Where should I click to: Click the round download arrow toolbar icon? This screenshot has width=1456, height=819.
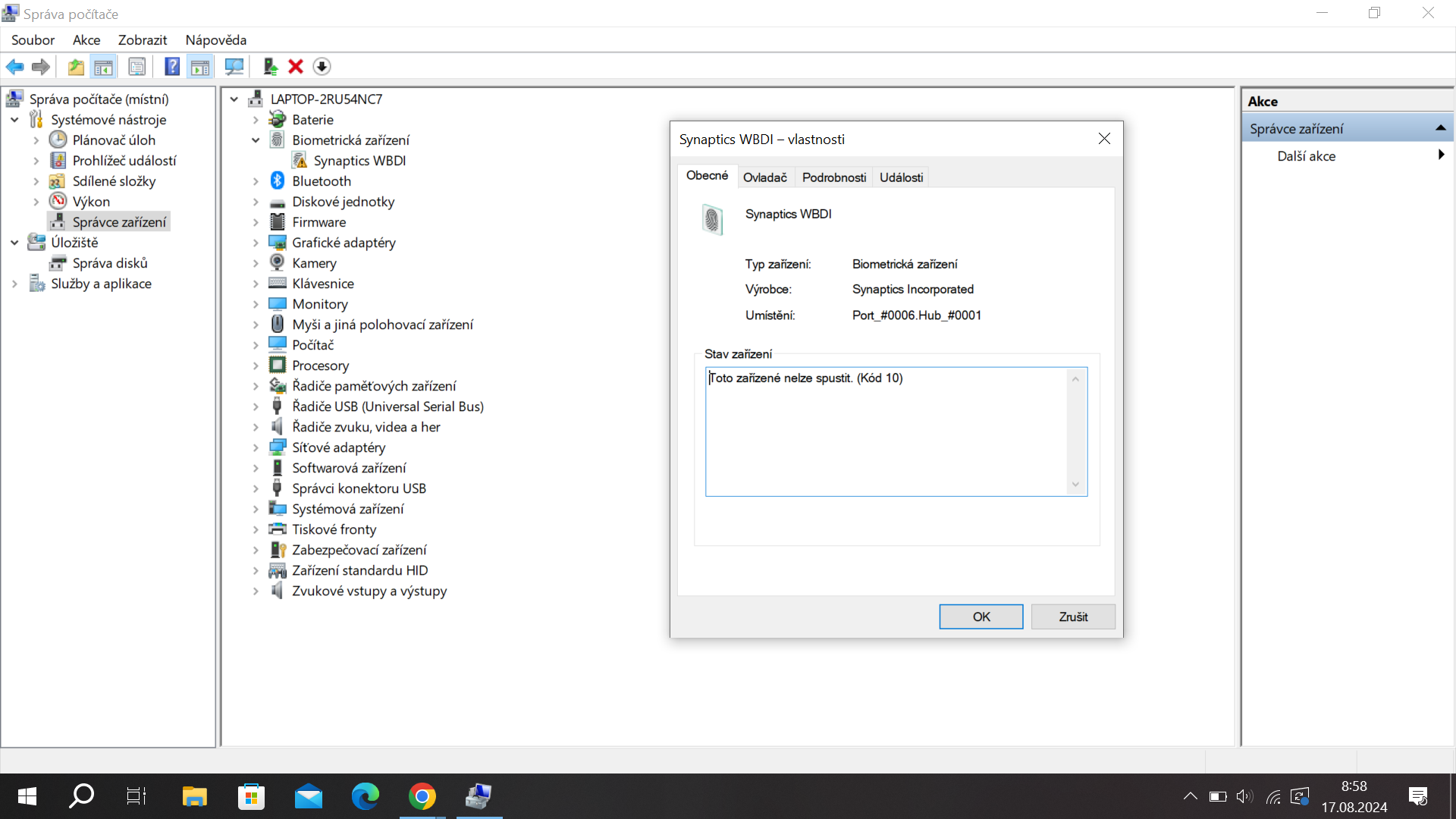(x=322, y=67)
